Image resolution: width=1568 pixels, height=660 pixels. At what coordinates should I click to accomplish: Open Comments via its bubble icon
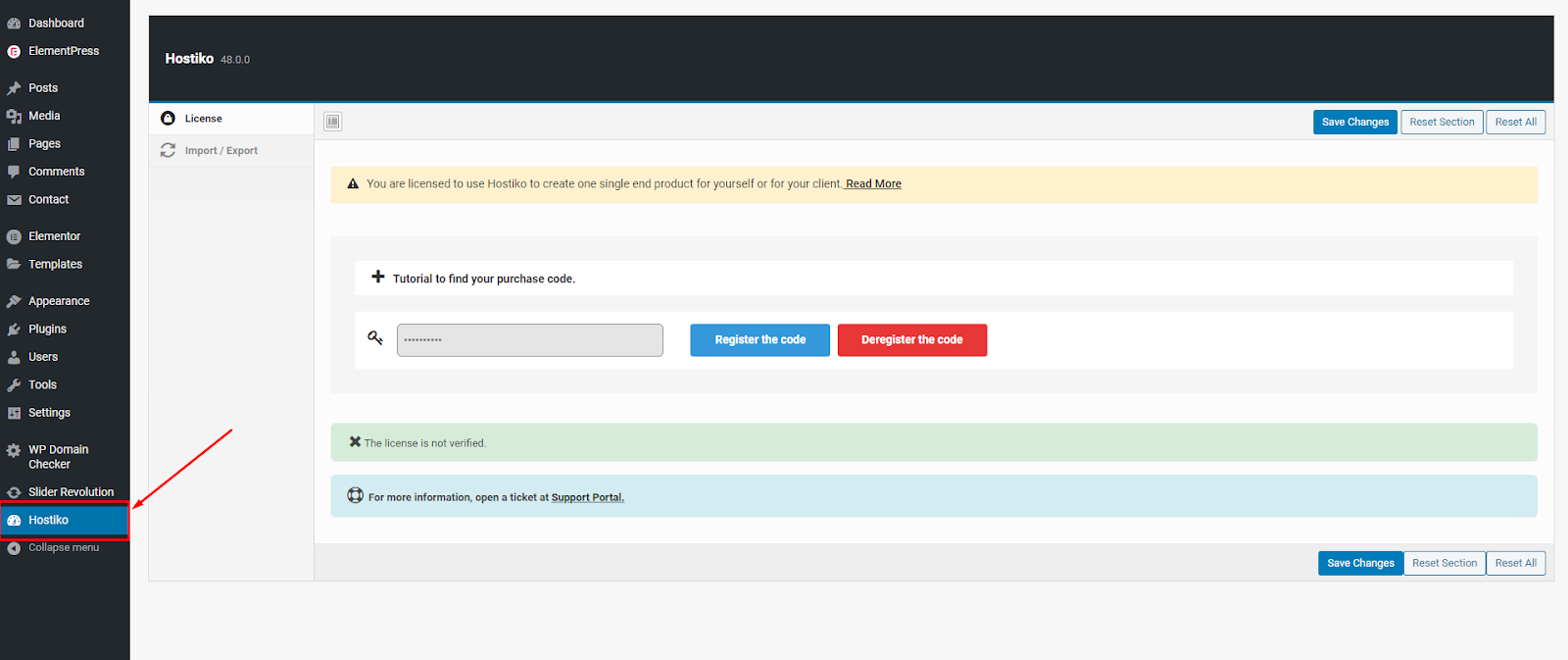tap(14, 172)
